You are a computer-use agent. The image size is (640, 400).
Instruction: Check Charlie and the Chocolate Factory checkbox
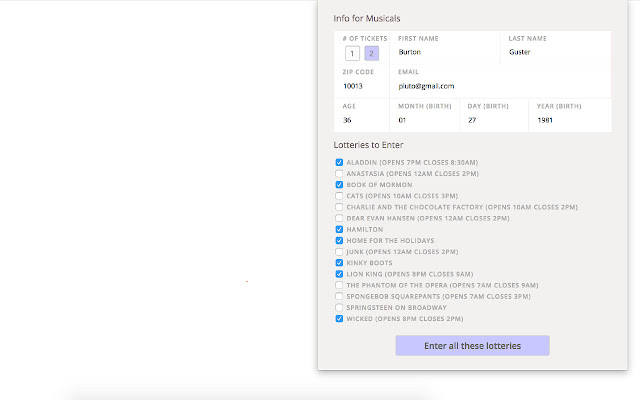[339, 207]
